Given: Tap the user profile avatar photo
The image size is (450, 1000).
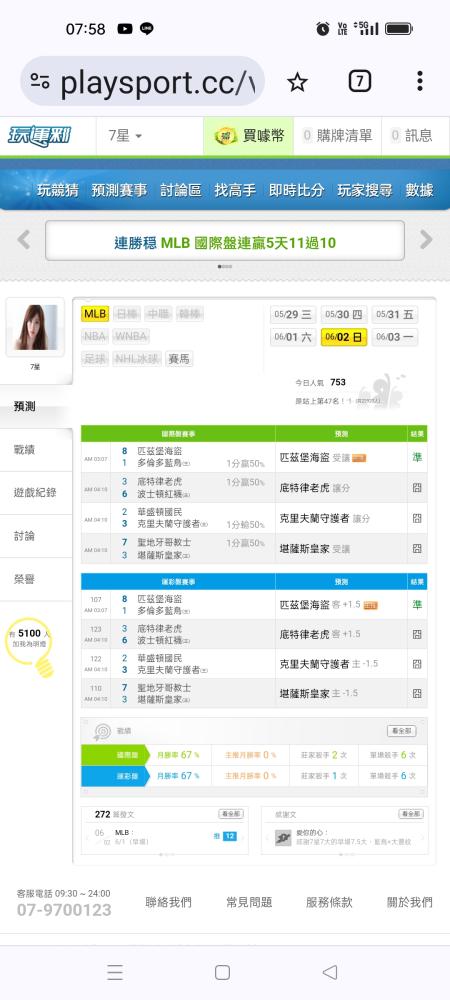Looking at the screenshot, I should [35, 327].
